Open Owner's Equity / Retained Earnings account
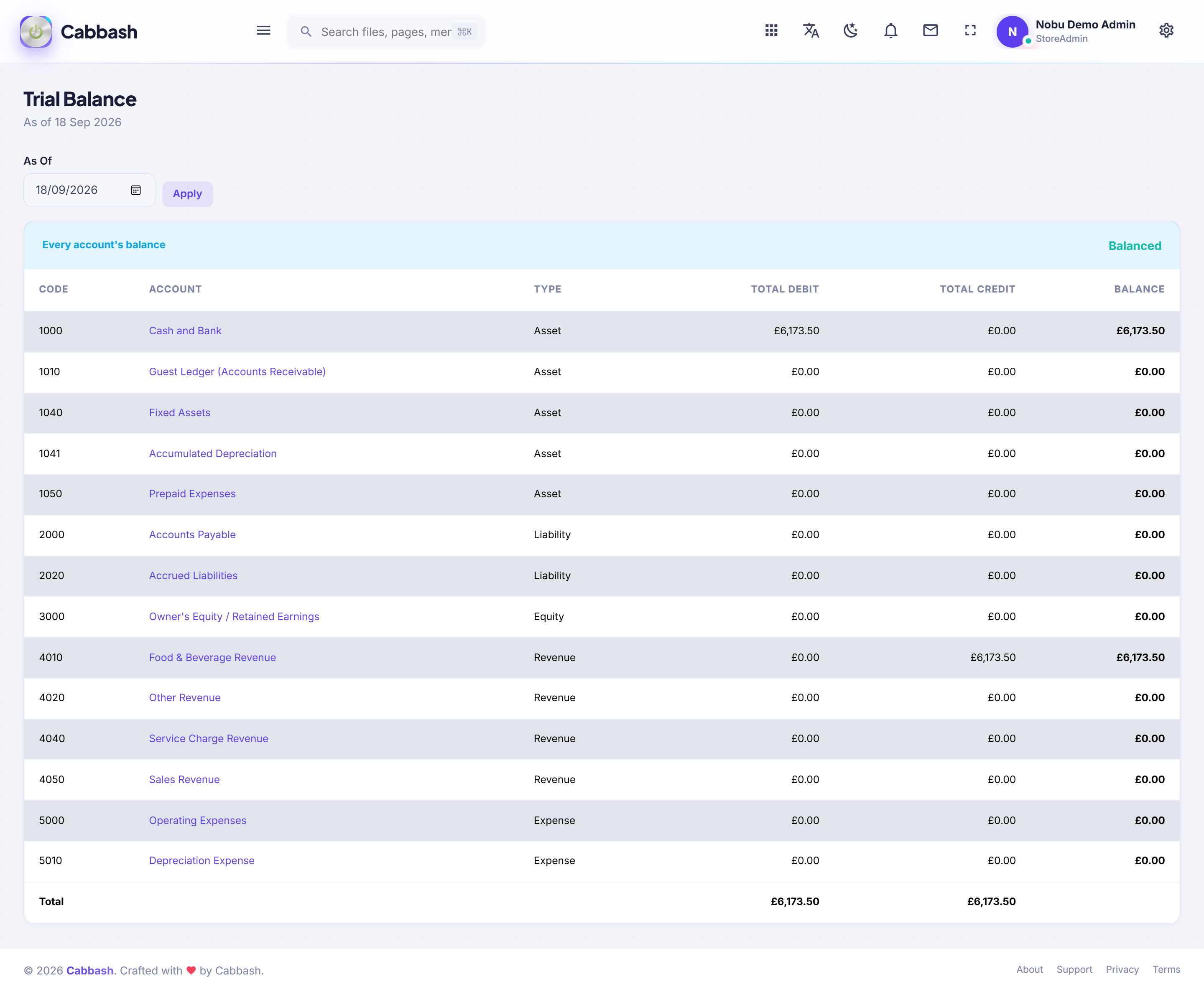The width and height of the screenshot is (1204, 992). [x=234, y=617]
